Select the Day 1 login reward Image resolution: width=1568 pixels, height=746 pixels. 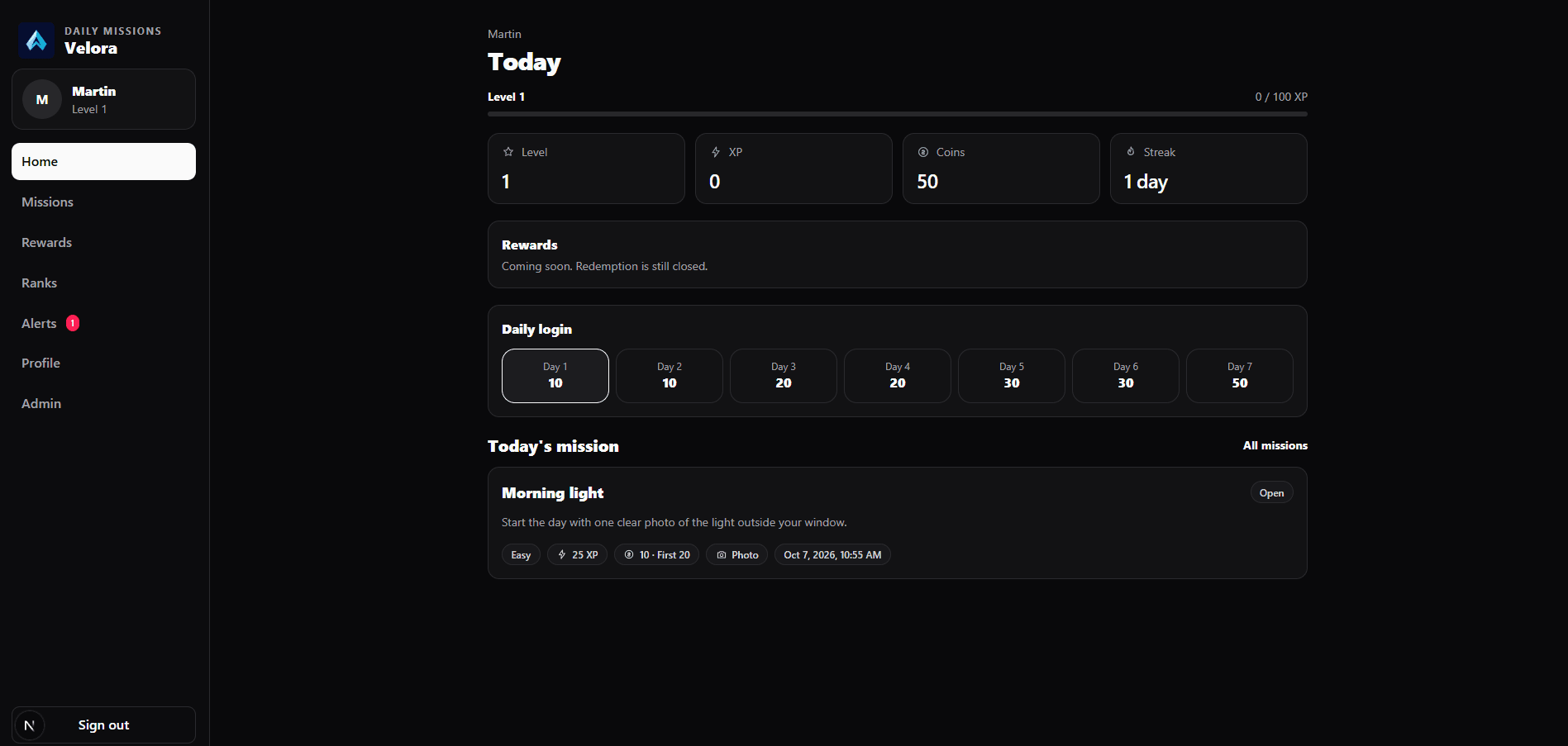[x=555, y=376]
